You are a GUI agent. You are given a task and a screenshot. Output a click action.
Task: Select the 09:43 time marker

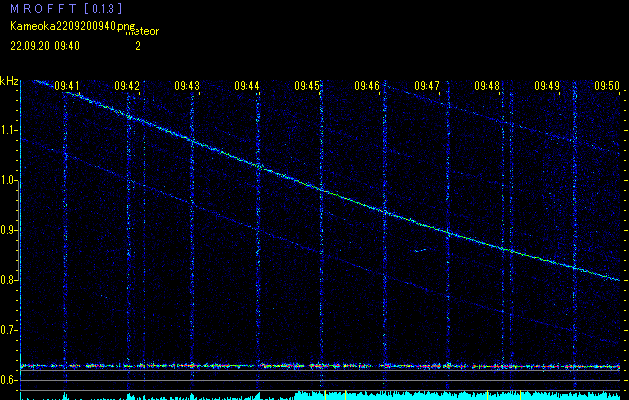[187, 86]
